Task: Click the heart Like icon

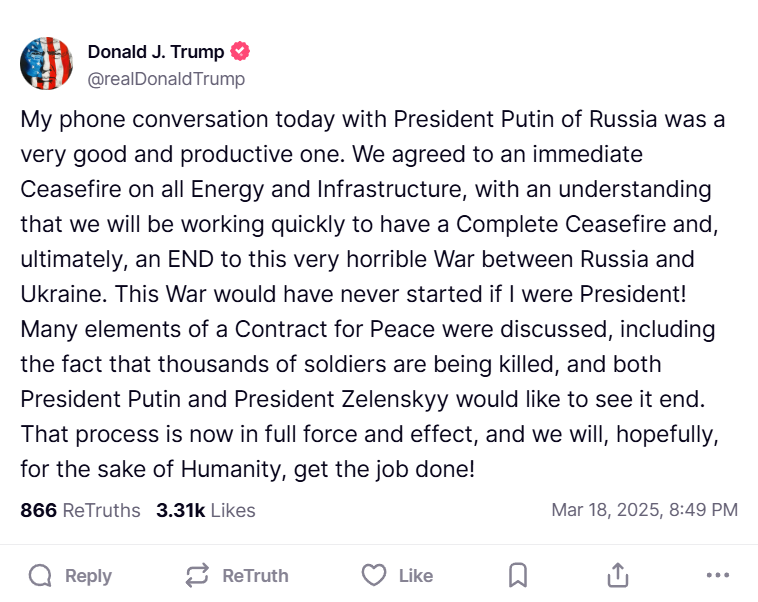Action: 374,575
